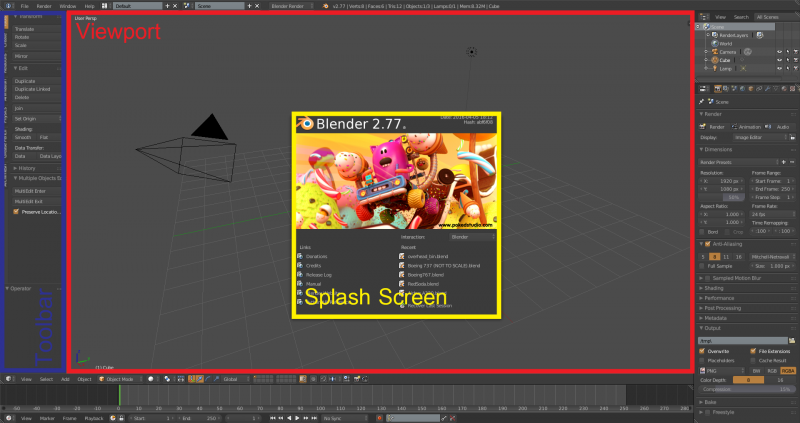Click the render layers properties tab icon
Viewport: 800px width, 423px height.
[x=726, y=88]
